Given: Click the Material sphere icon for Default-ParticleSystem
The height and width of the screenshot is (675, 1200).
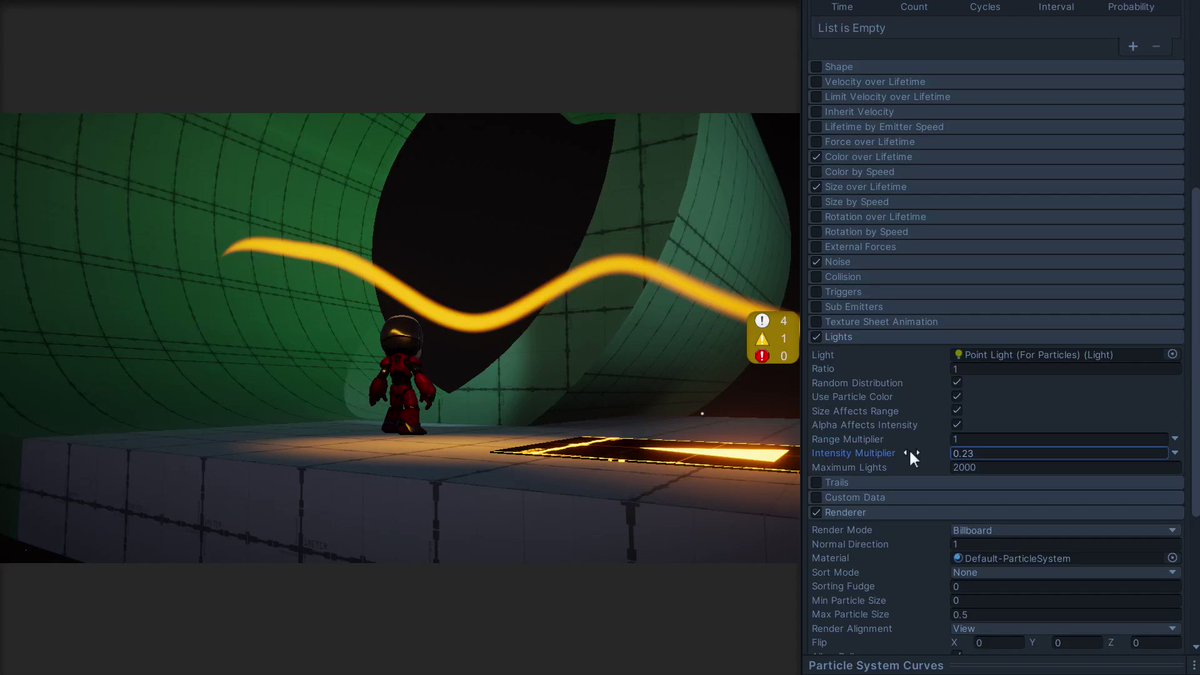Looking at the screenshot, I should tap(957, 558).
